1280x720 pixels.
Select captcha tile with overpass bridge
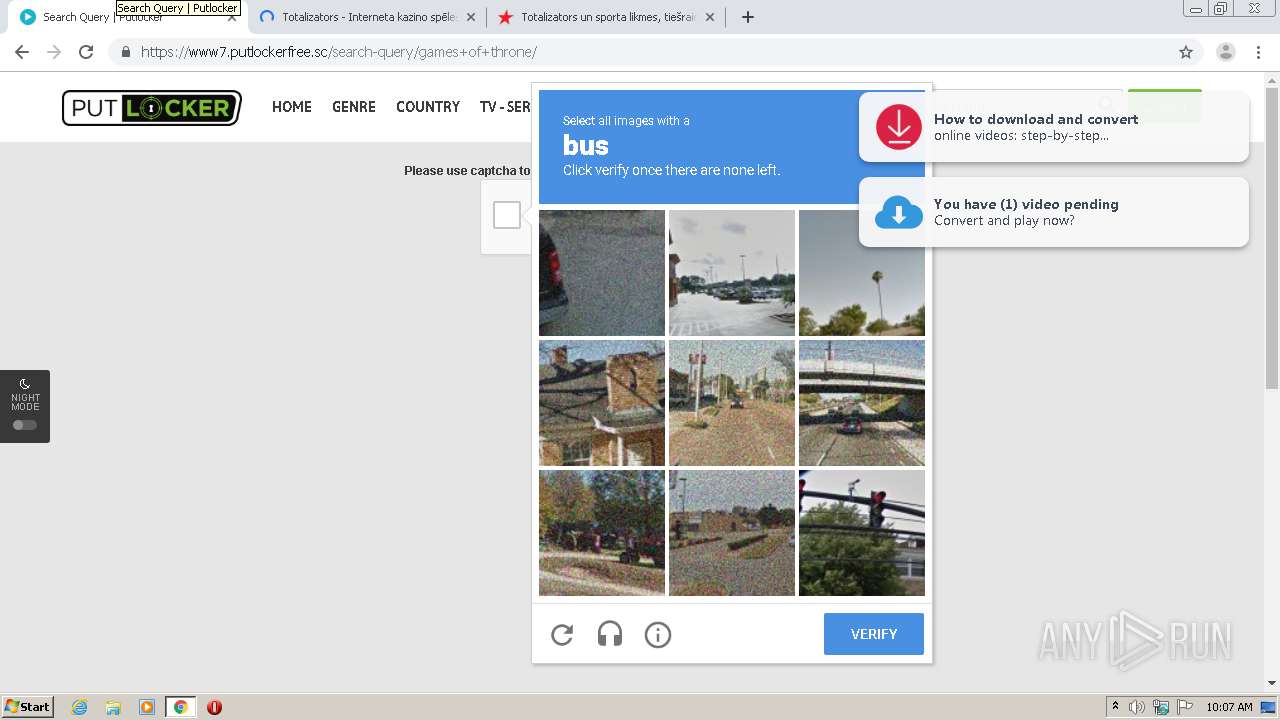coord(862,403)
